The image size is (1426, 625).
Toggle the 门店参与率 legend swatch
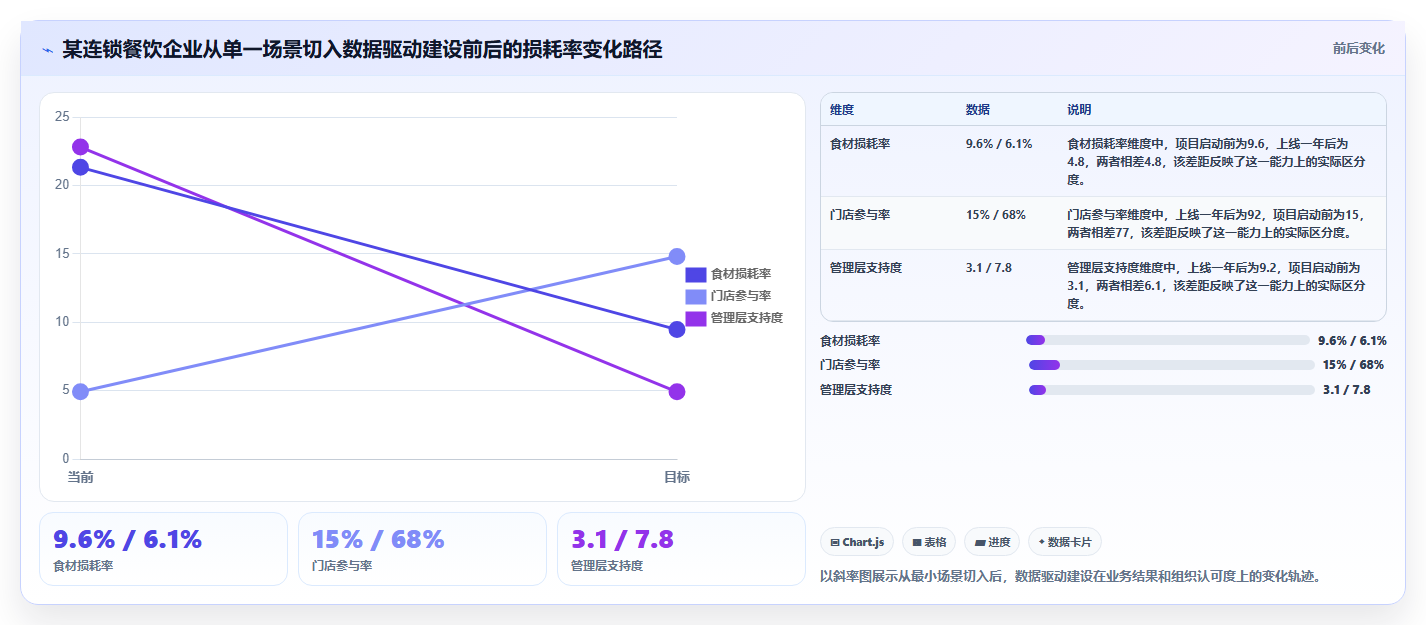tap(696, 296)
